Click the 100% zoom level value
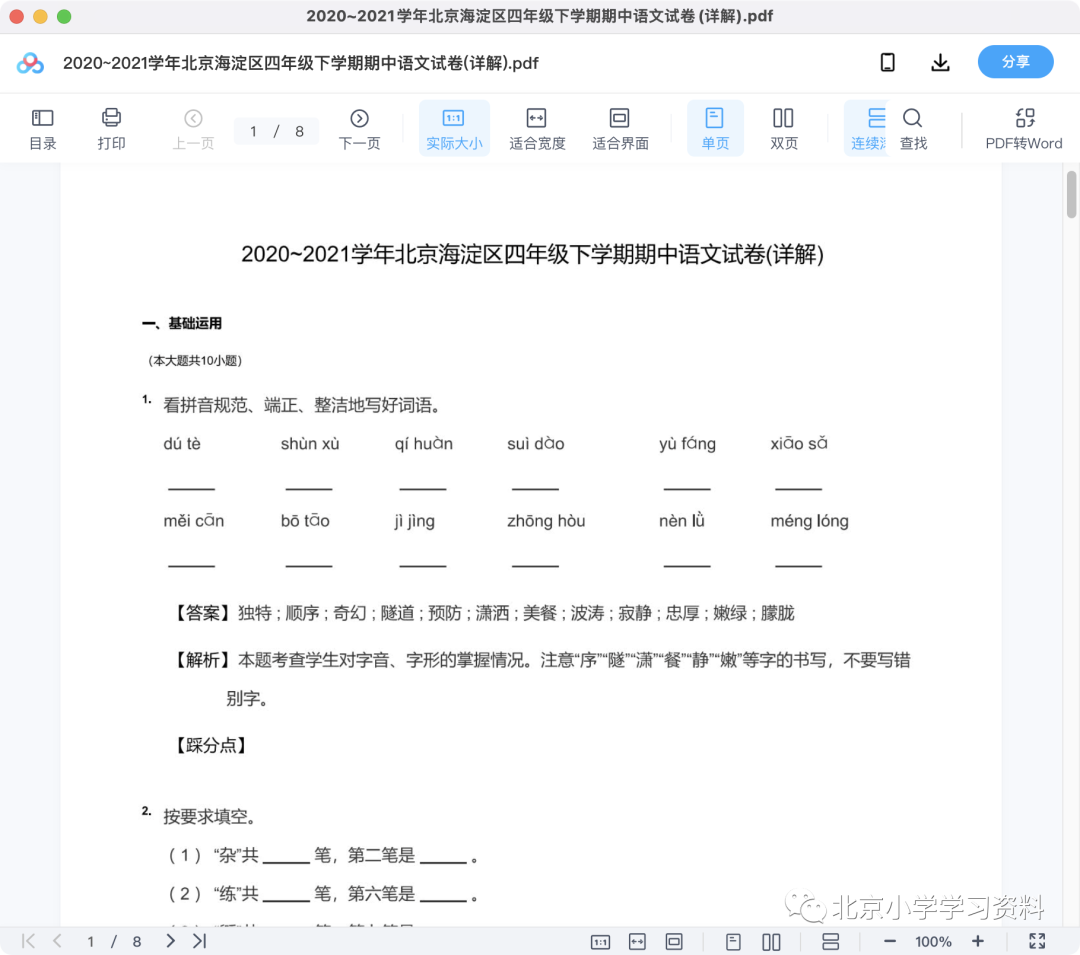This screenshot has height=955, width=1080. tap(933, 942)
